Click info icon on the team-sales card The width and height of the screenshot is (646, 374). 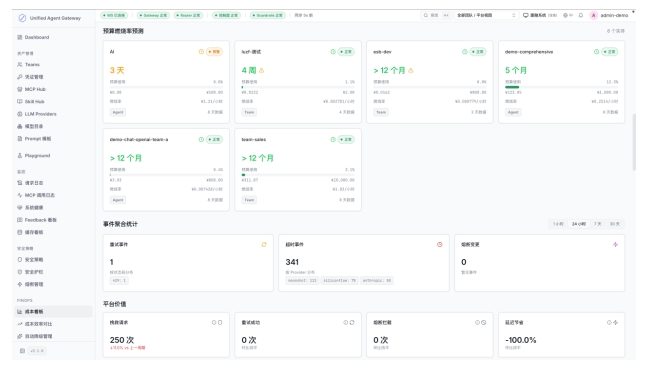click(x=333, y=139)
